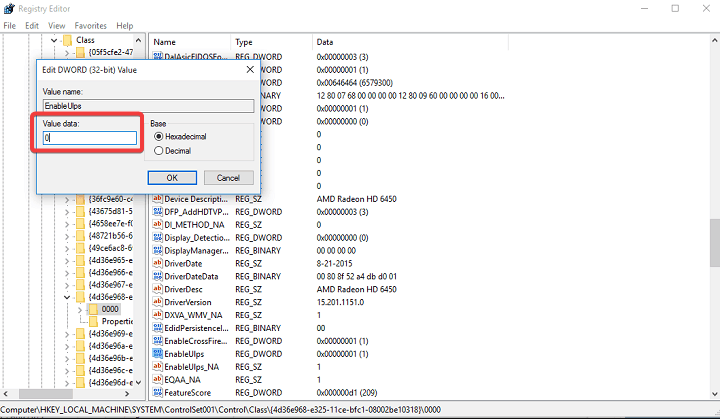The image size is (720, 419).
Task: Expand the {49ce6ac8 key node
Action: tap(67, 249)
